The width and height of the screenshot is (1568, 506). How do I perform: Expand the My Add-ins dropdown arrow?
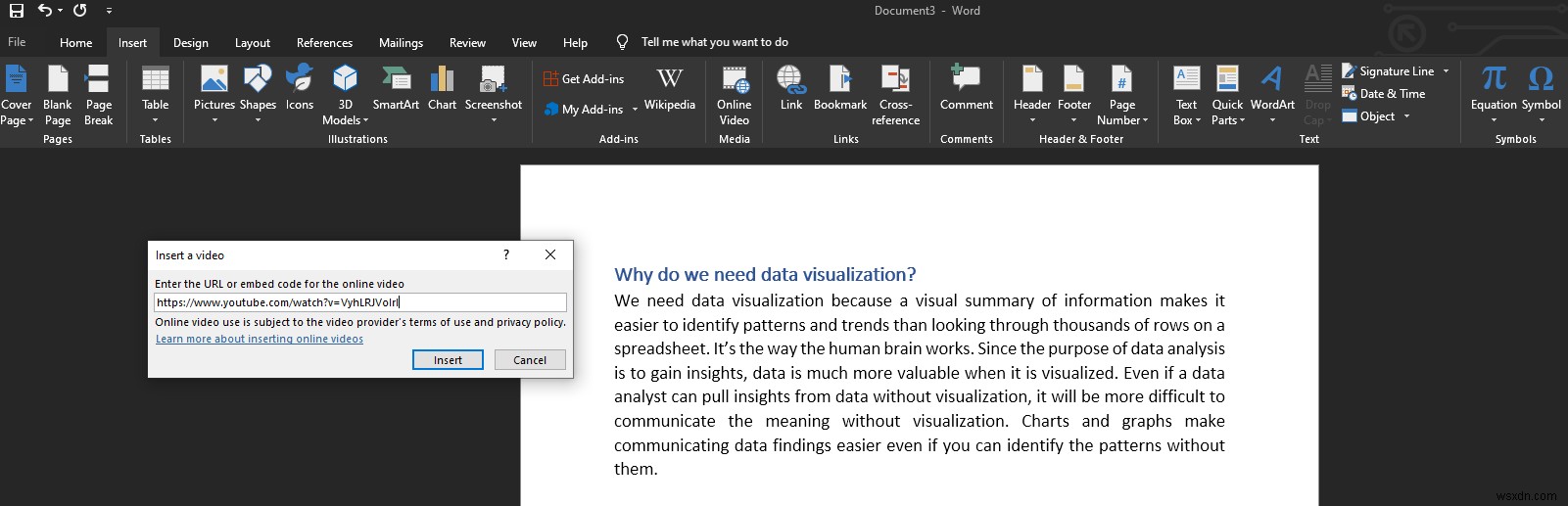[x=635, y=110]
